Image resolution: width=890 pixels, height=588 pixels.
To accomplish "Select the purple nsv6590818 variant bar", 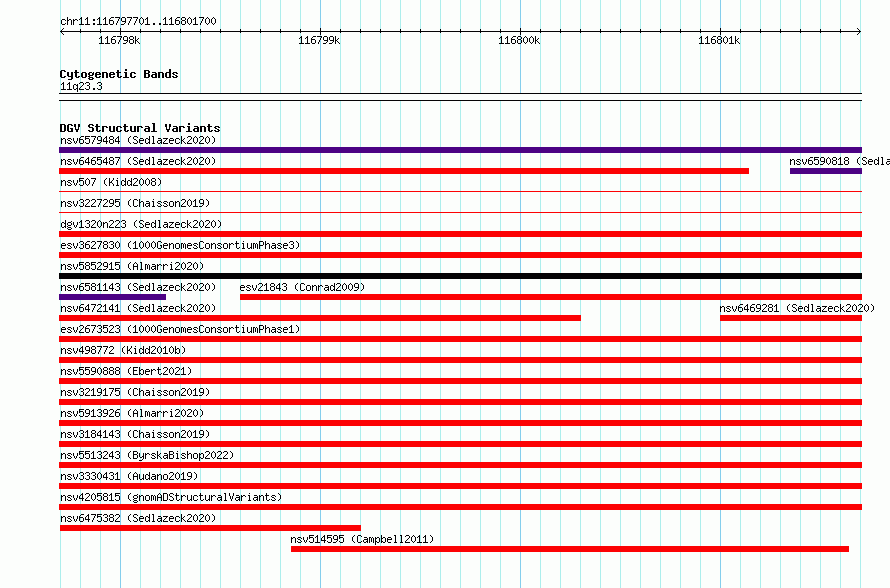I will [x=826, y=171].
